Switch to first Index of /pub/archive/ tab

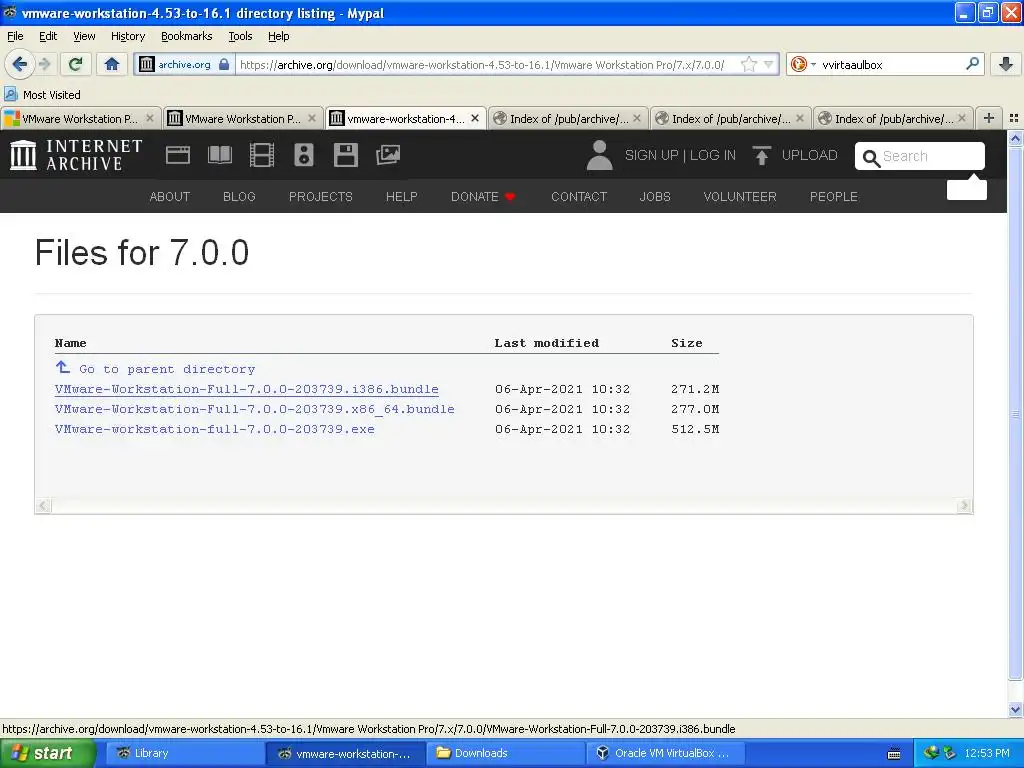coord(568,118)
